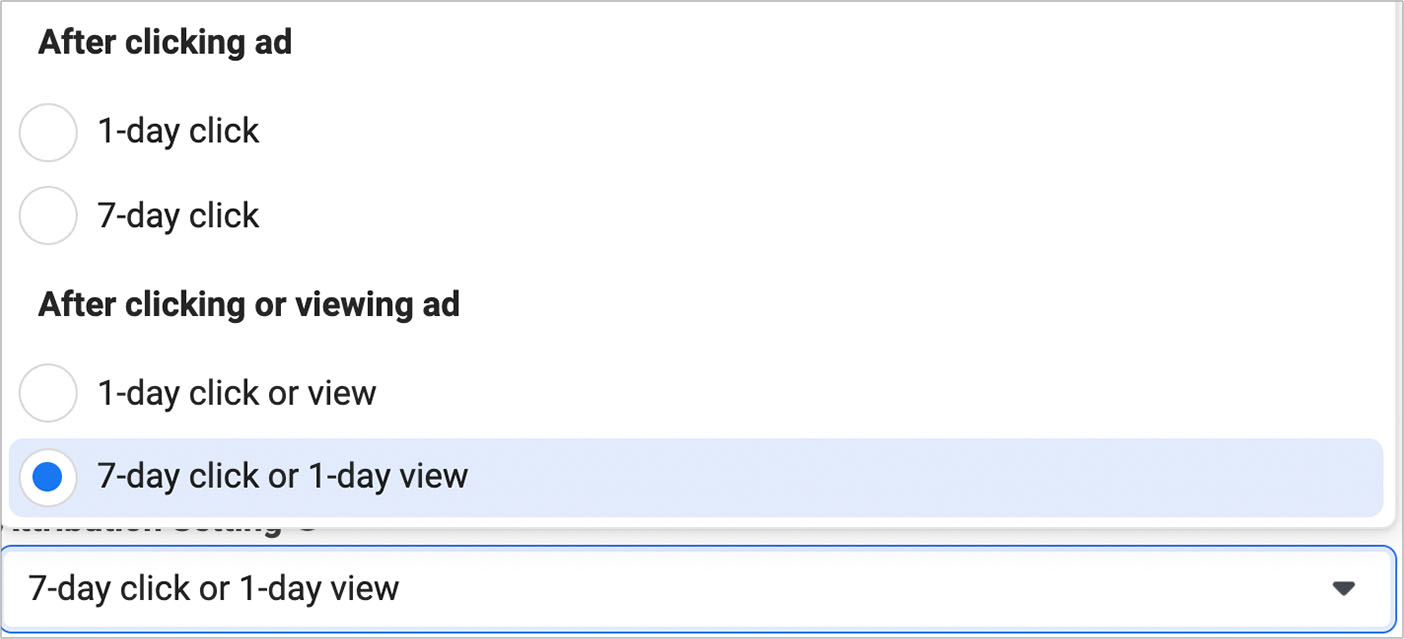Choose the 7-day click radio circle
Image resolution: width=1404 pixels, height=639 pixels.
48,215
